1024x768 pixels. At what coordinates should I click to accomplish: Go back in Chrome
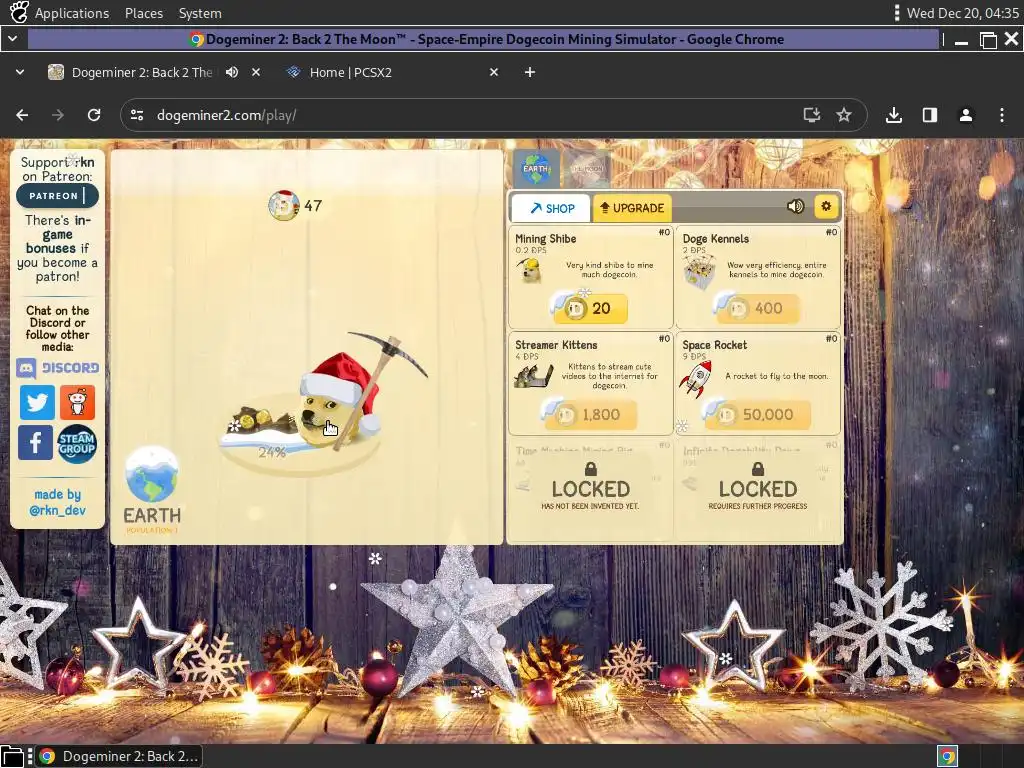pyautogui.click(x=22, y=115)
